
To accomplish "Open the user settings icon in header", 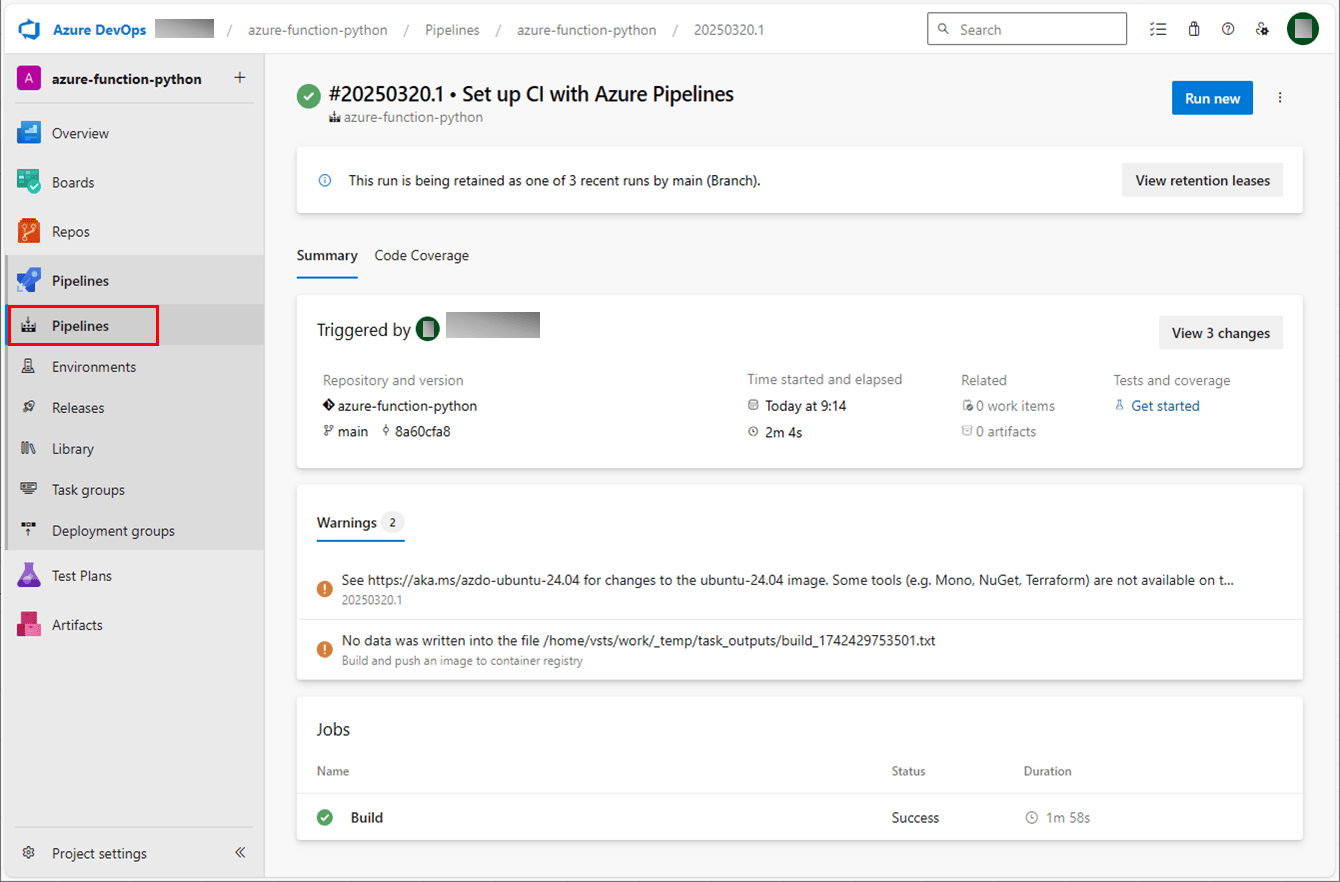I will click(1262, 30).
